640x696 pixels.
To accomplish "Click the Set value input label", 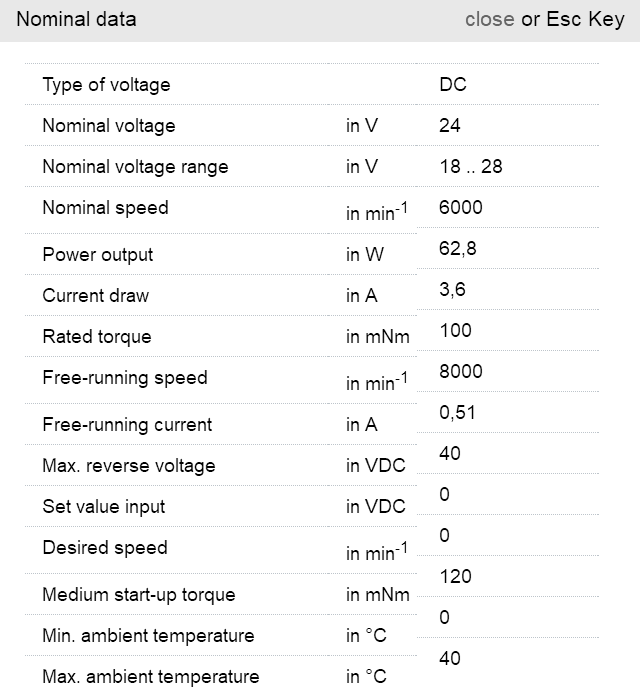I will coord(104,507).
